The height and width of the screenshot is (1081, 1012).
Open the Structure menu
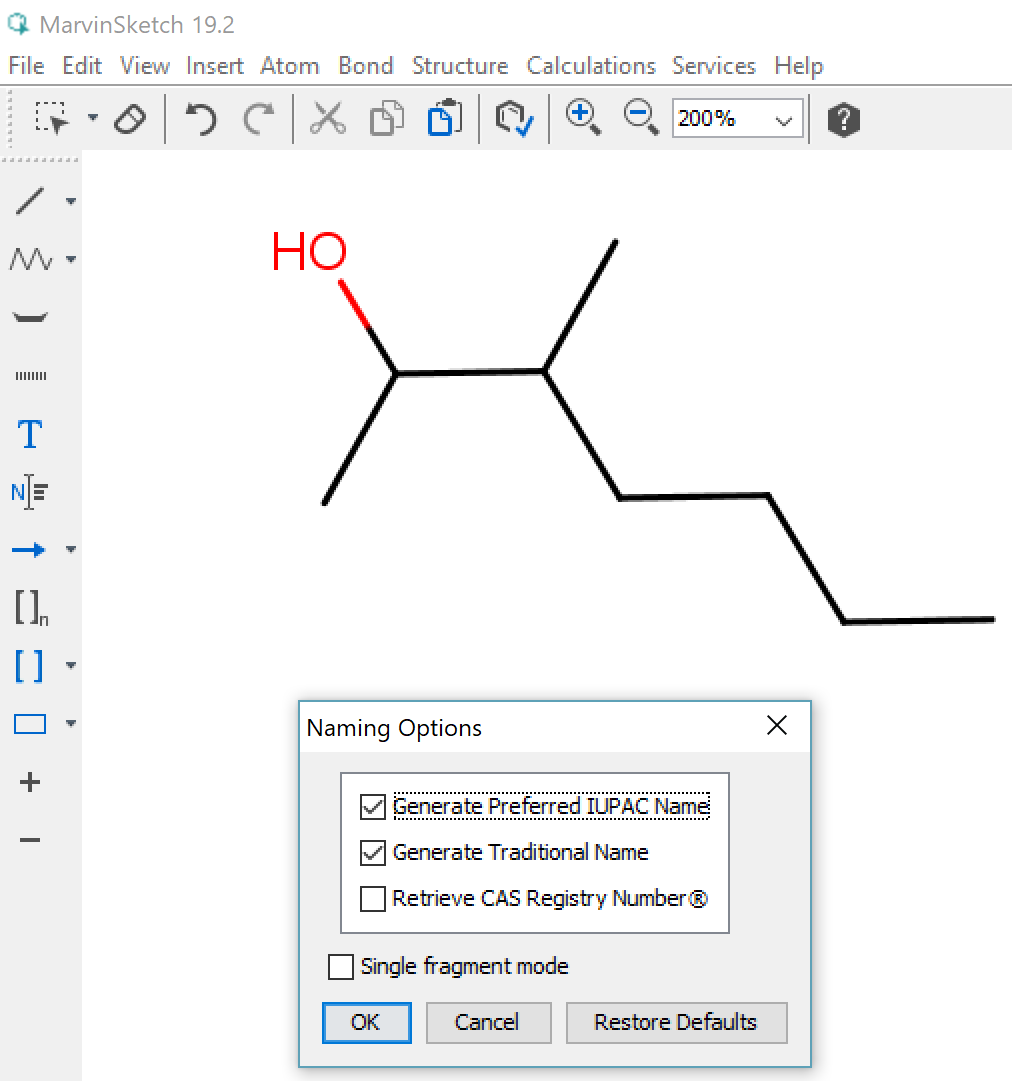pos(460,66)
